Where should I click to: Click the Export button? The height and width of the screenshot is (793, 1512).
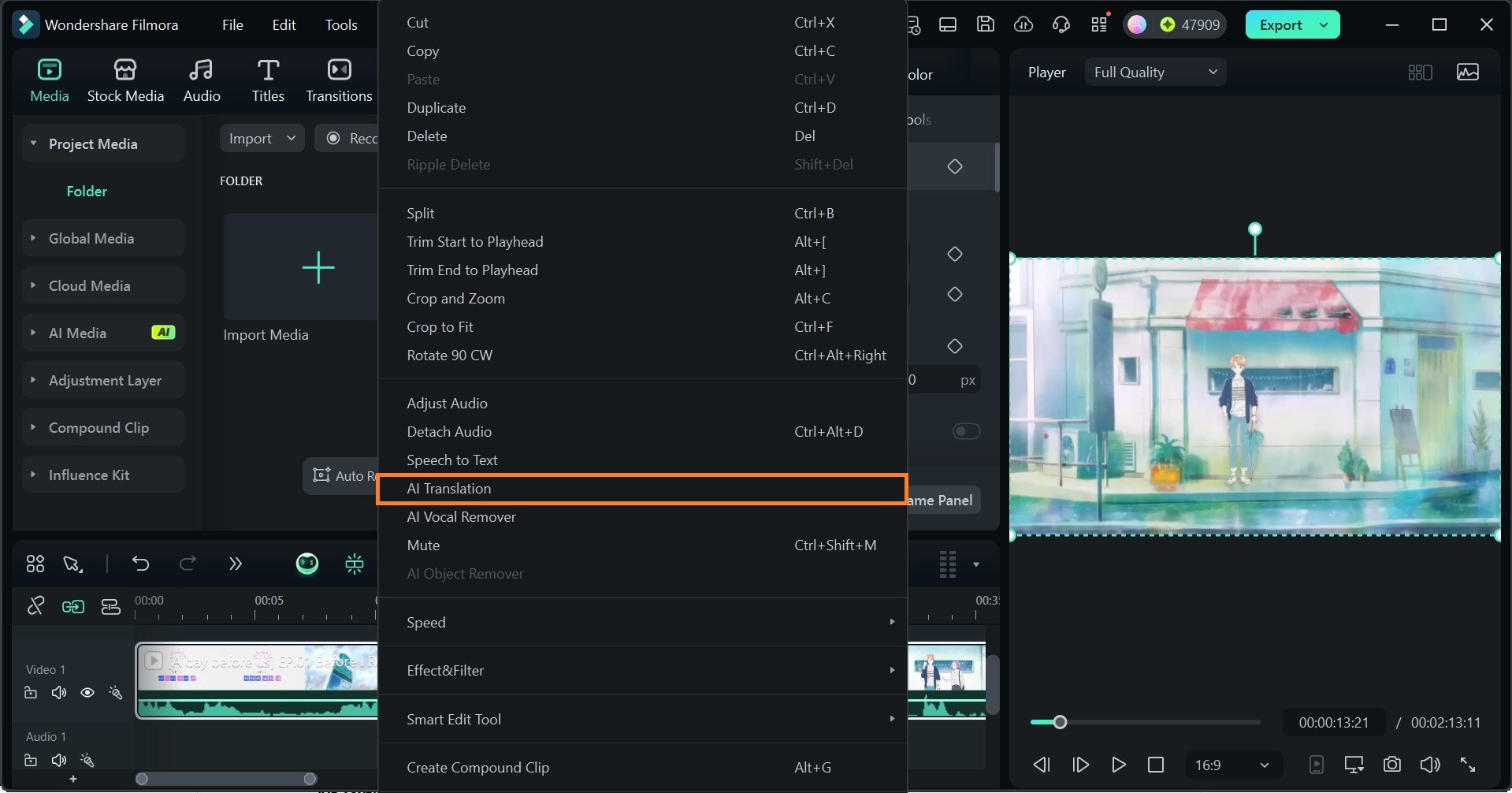point(1280,25)
